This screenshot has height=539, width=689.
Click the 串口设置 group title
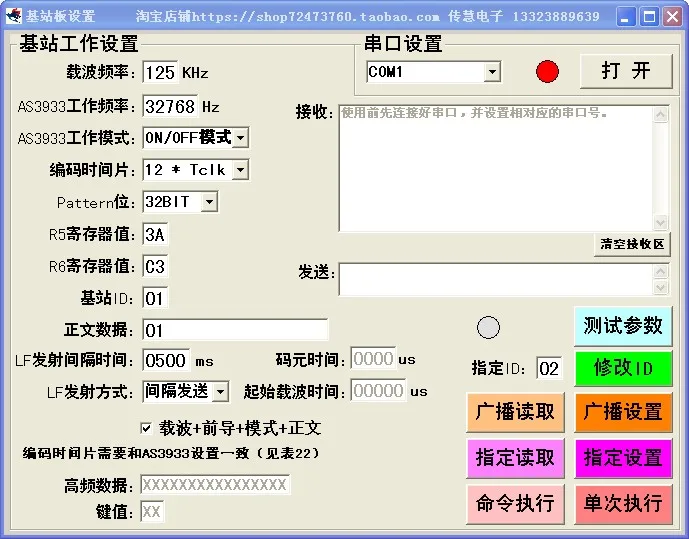coord(403,43)
